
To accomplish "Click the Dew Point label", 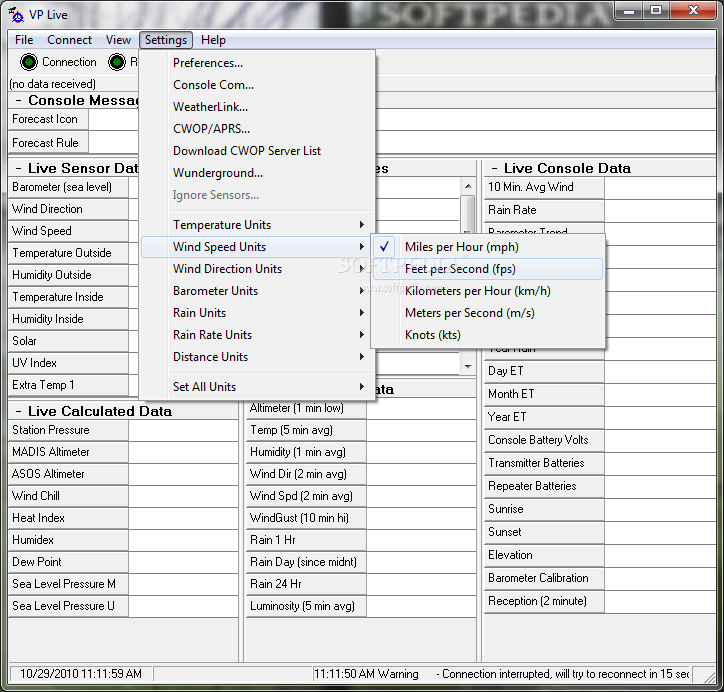I will click(68, 562).
